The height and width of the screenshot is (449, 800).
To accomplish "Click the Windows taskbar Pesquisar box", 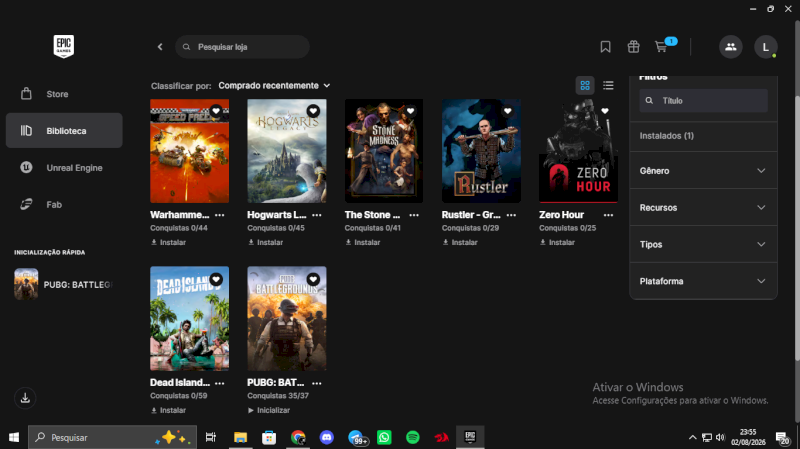I will [x=112, y=437].
